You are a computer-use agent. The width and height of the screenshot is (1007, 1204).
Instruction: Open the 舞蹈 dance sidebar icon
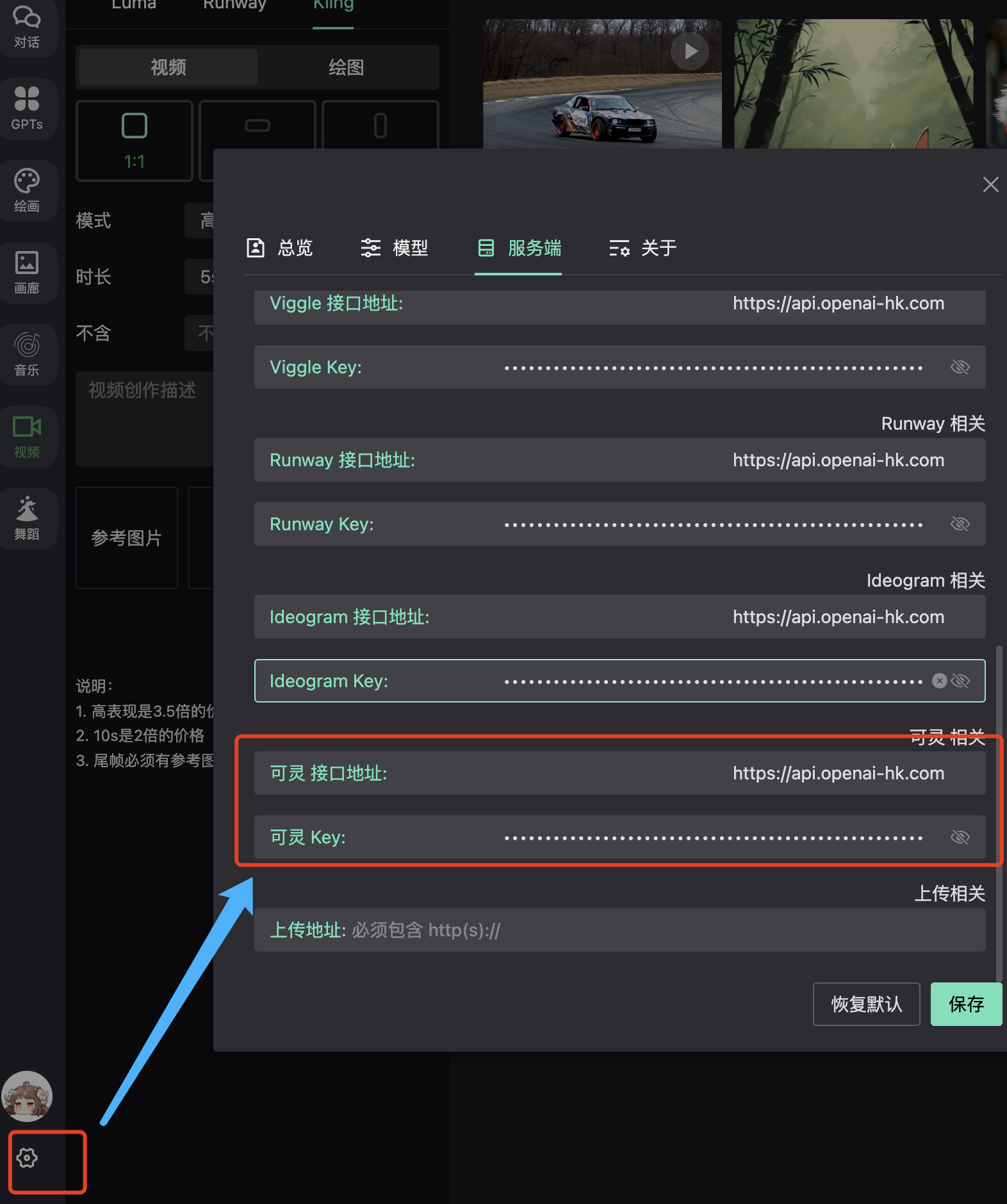click(x=27, y=517)
